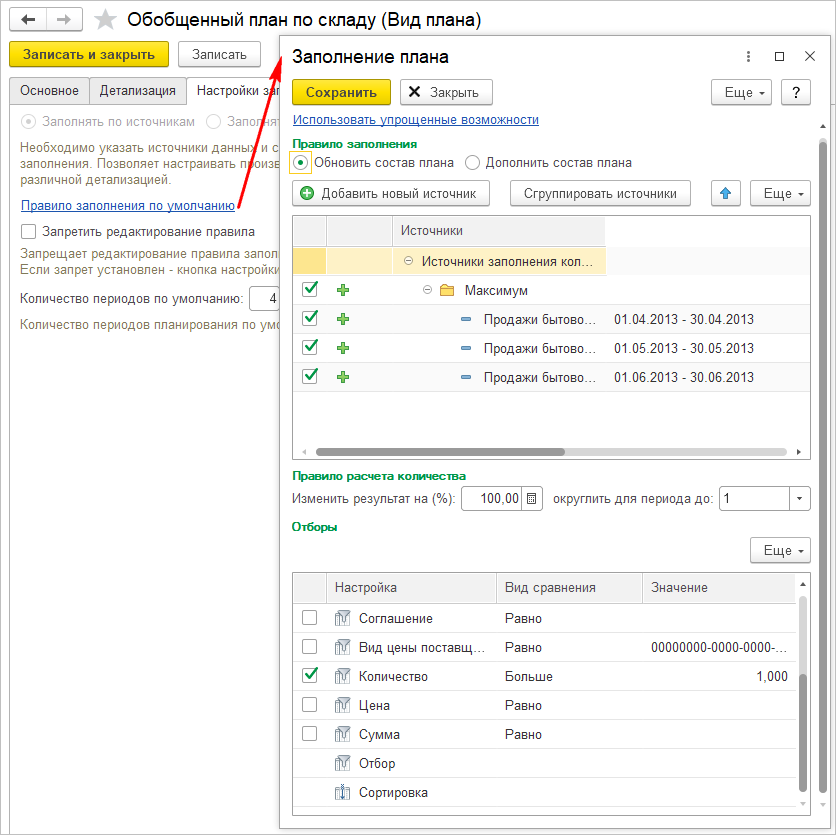
Task: Open the Основное tab
Action: point(49,91)
